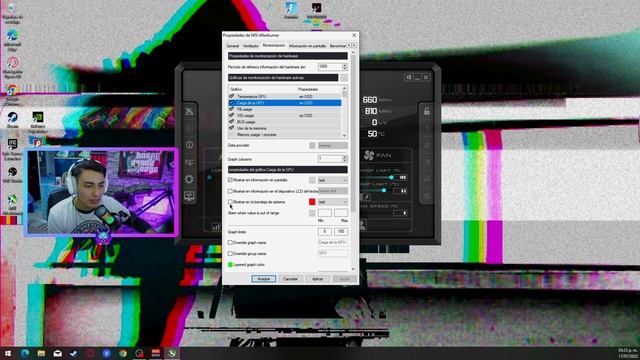The image size is (640, 360).
Task: Open the Mail app from the taskbar
Action: tap(58, 353)
